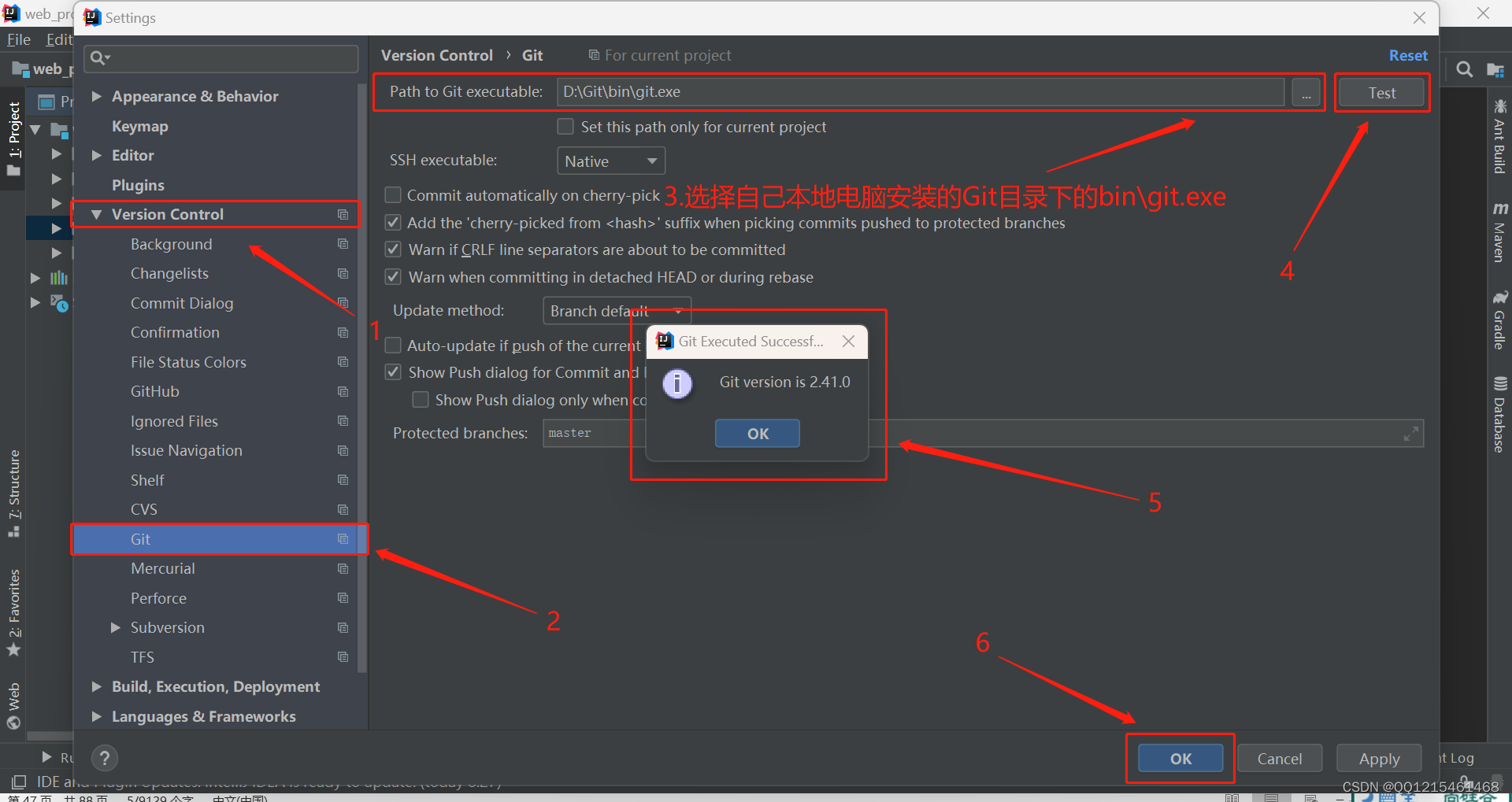Select Mercurial settings item
The image size is (1512, 802).
pyautogui.click(x=162, y=568)
